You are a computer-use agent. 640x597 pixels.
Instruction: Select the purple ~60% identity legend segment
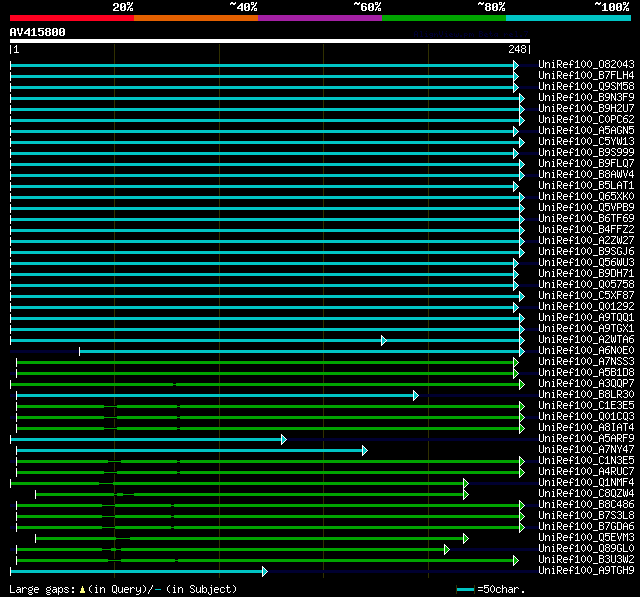[320, 18]
